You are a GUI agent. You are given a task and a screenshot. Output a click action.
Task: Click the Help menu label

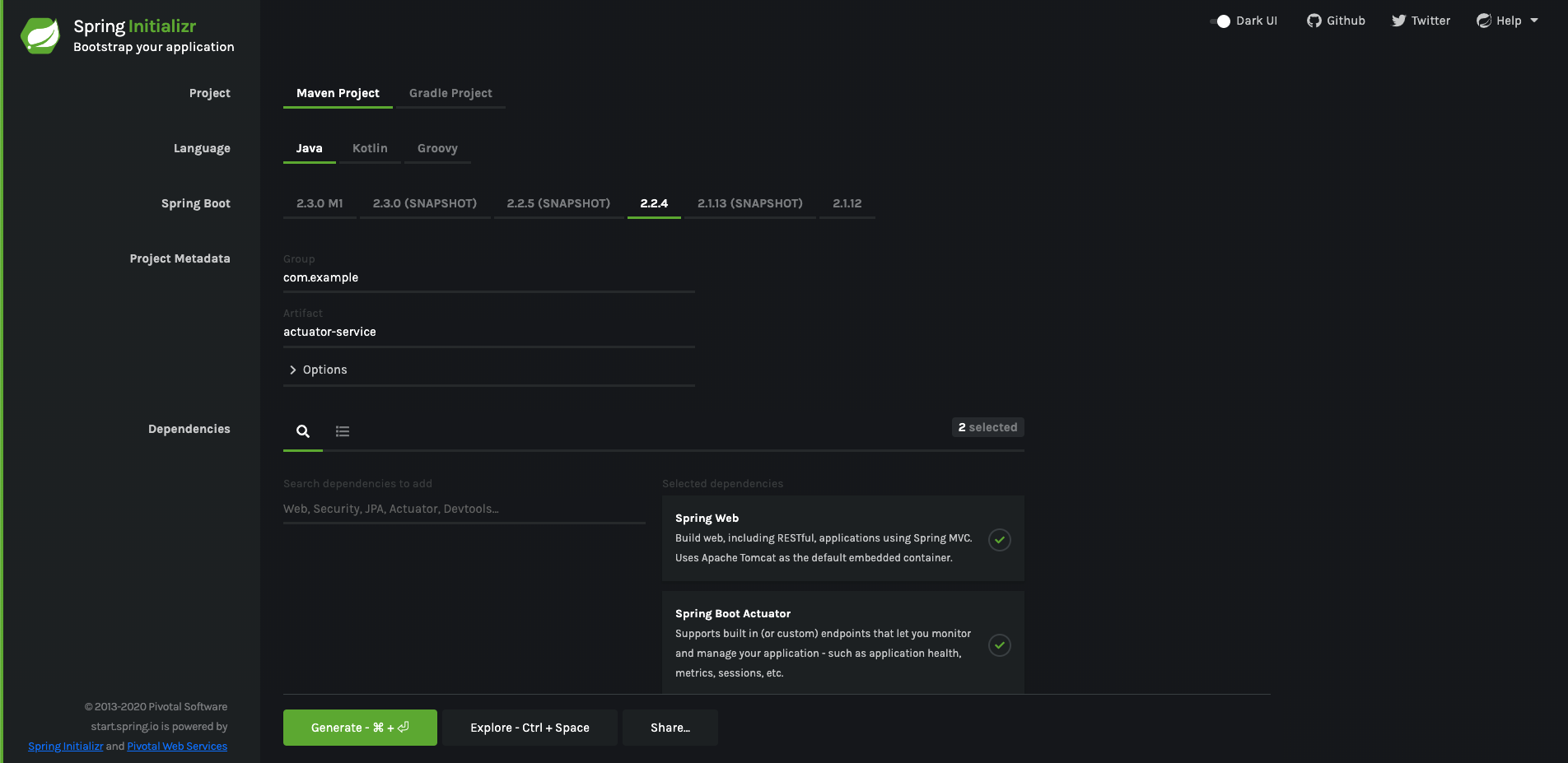[x=1509, y=21]
